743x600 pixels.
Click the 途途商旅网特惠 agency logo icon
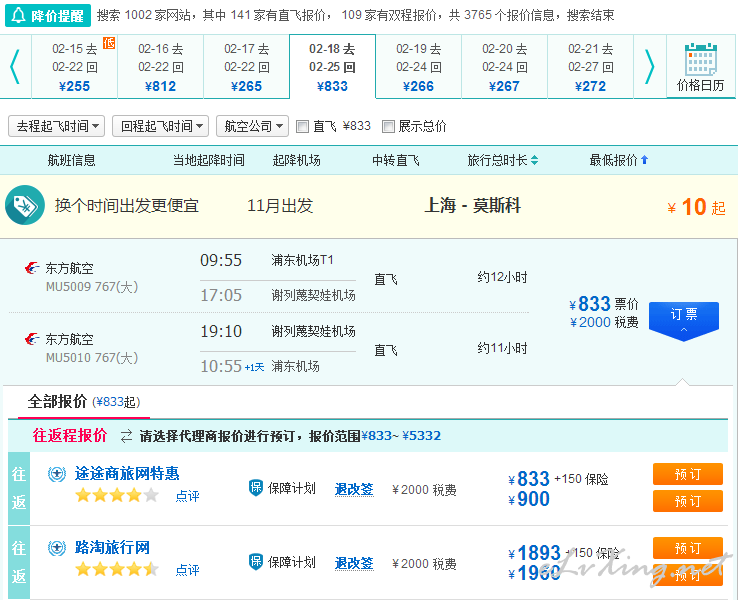point(57,474)
